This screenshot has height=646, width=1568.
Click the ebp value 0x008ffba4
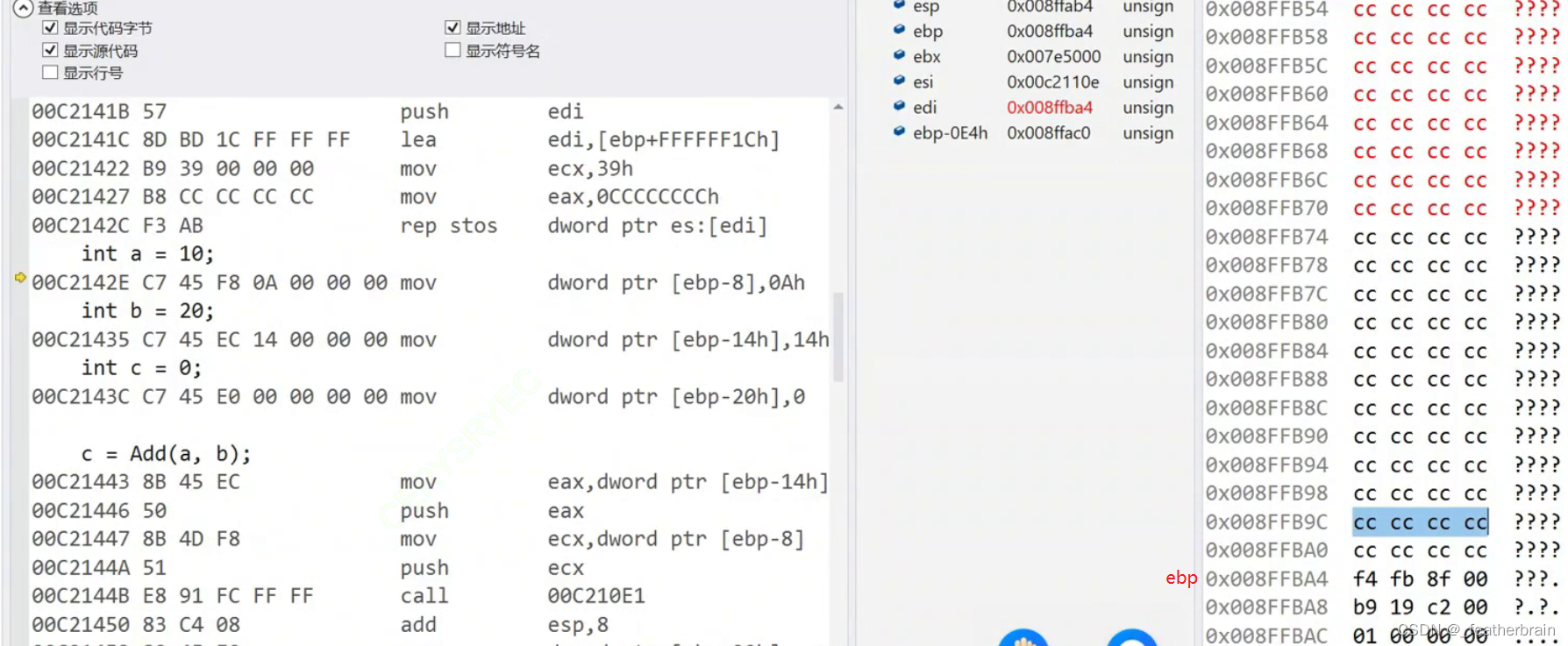click(1050, 31)
